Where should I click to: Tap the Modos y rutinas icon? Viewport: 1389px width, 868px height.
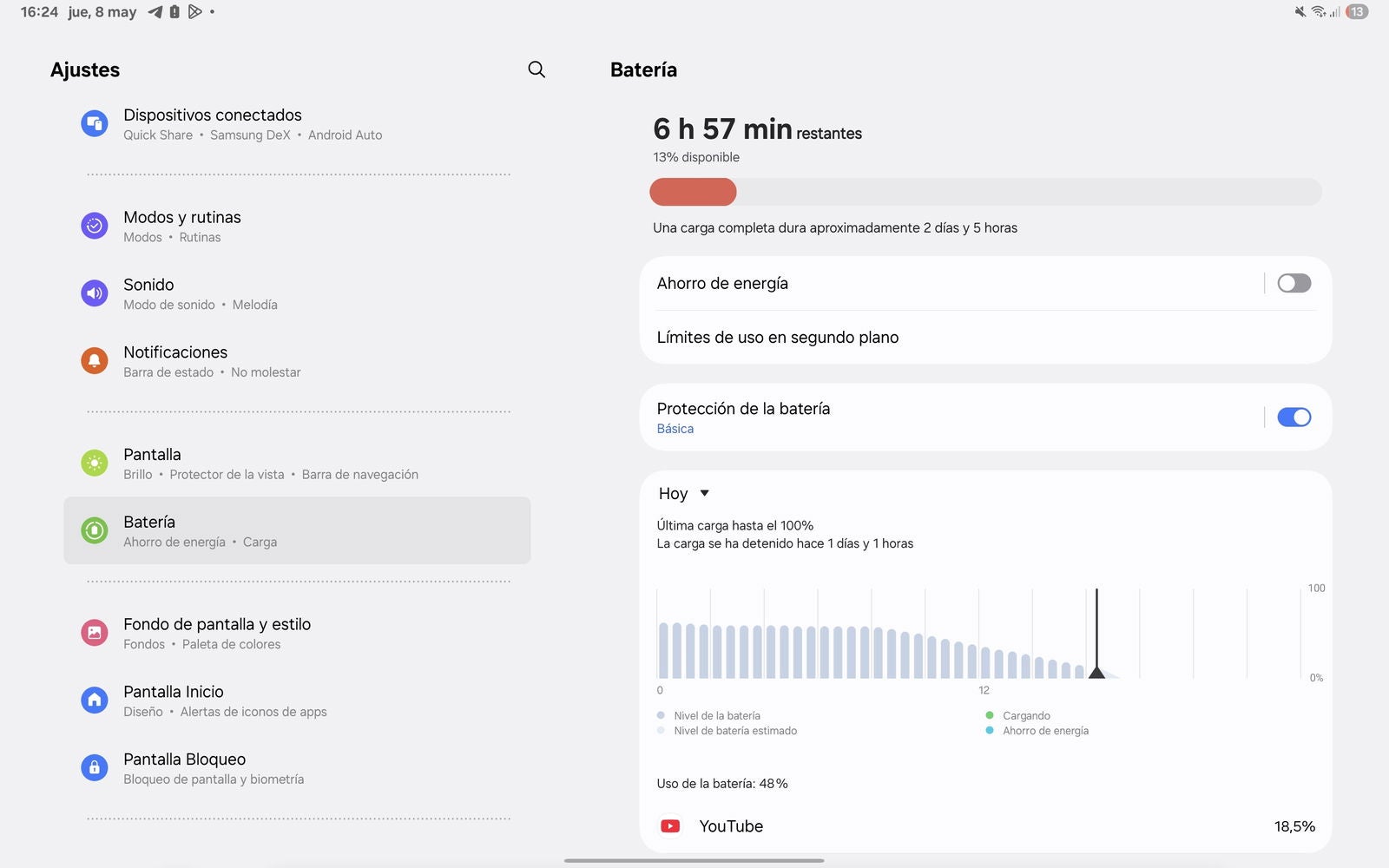click(95, 227)
